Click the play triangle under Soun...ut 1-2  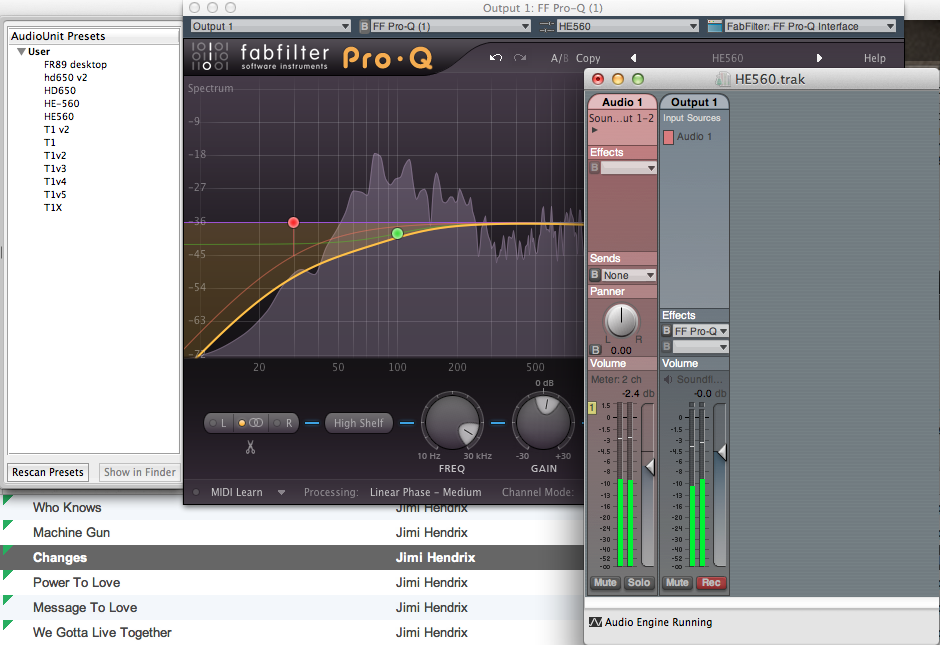[x=595, y=129]
